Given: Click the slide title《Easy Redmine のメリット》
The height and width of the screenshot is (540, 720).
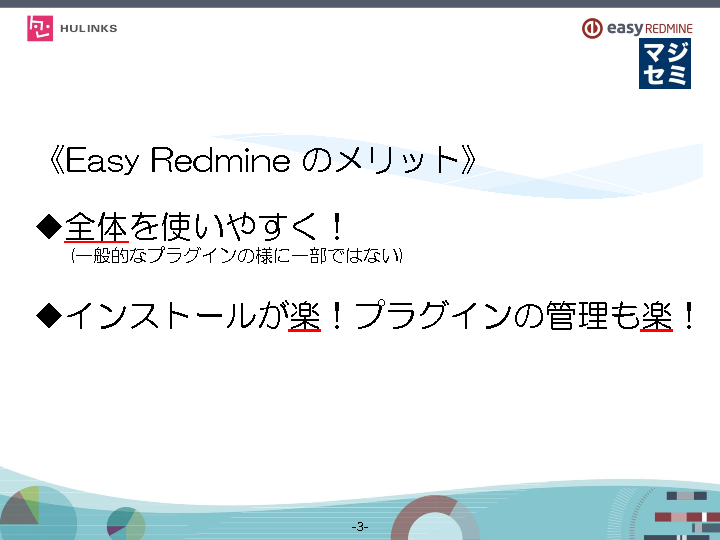Looking at the screenshot, I should tap(259, 160).
